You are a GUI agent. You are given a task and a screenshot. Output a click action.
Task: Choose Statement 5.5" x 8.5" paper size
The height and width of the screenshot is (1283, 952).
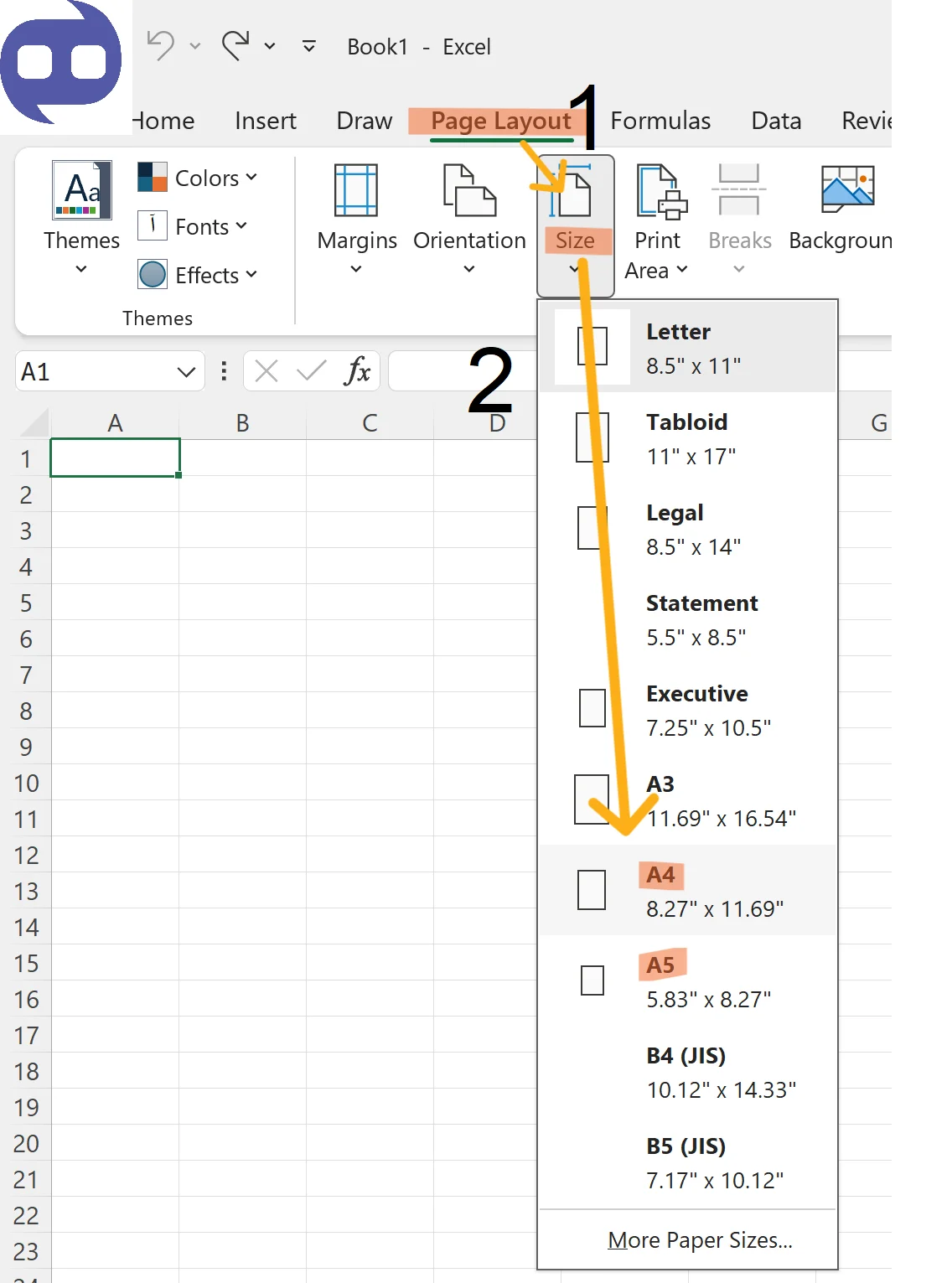point(688,618)
